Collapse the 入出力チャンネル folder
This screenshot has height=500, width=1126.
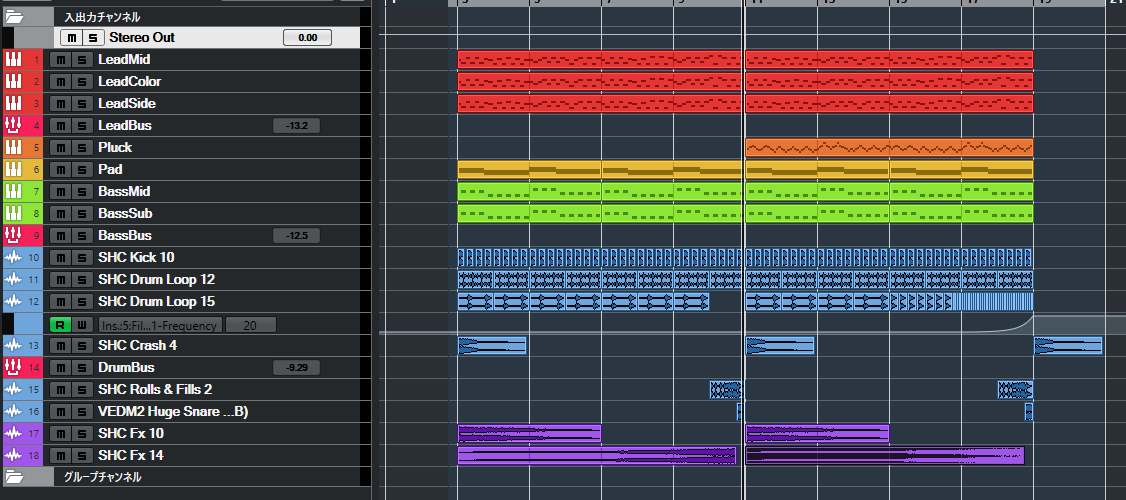pyautogui.click(x=14, y=16)
